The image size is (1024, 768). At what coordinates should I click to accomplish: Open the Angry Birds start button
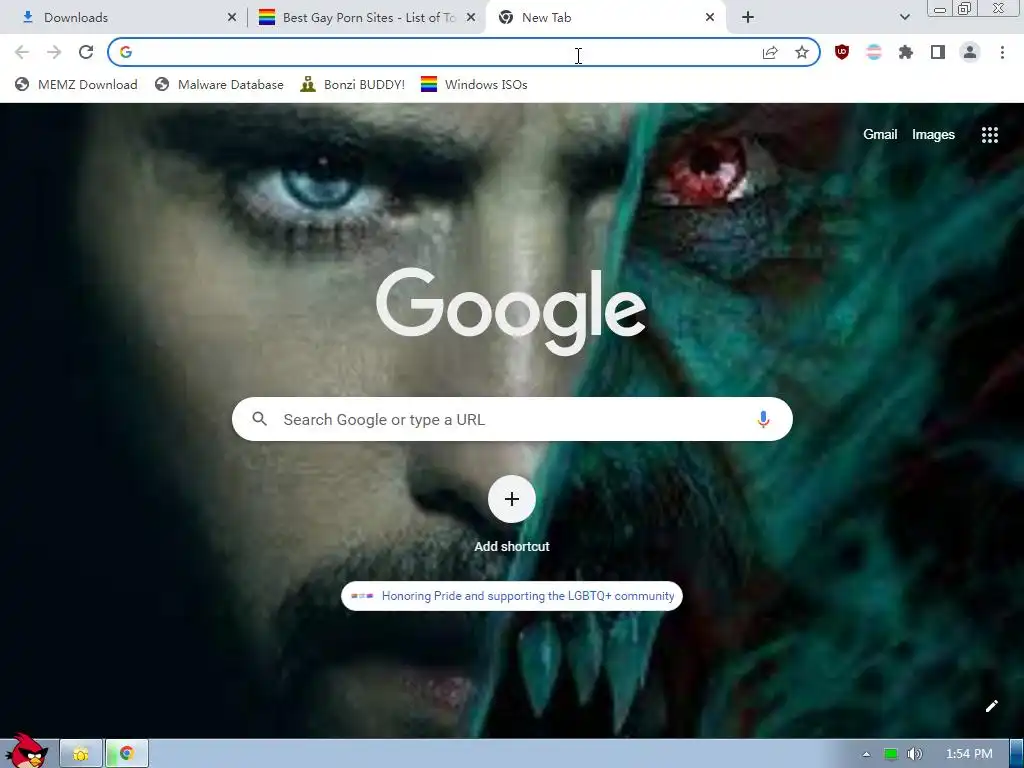coord(25,750)
